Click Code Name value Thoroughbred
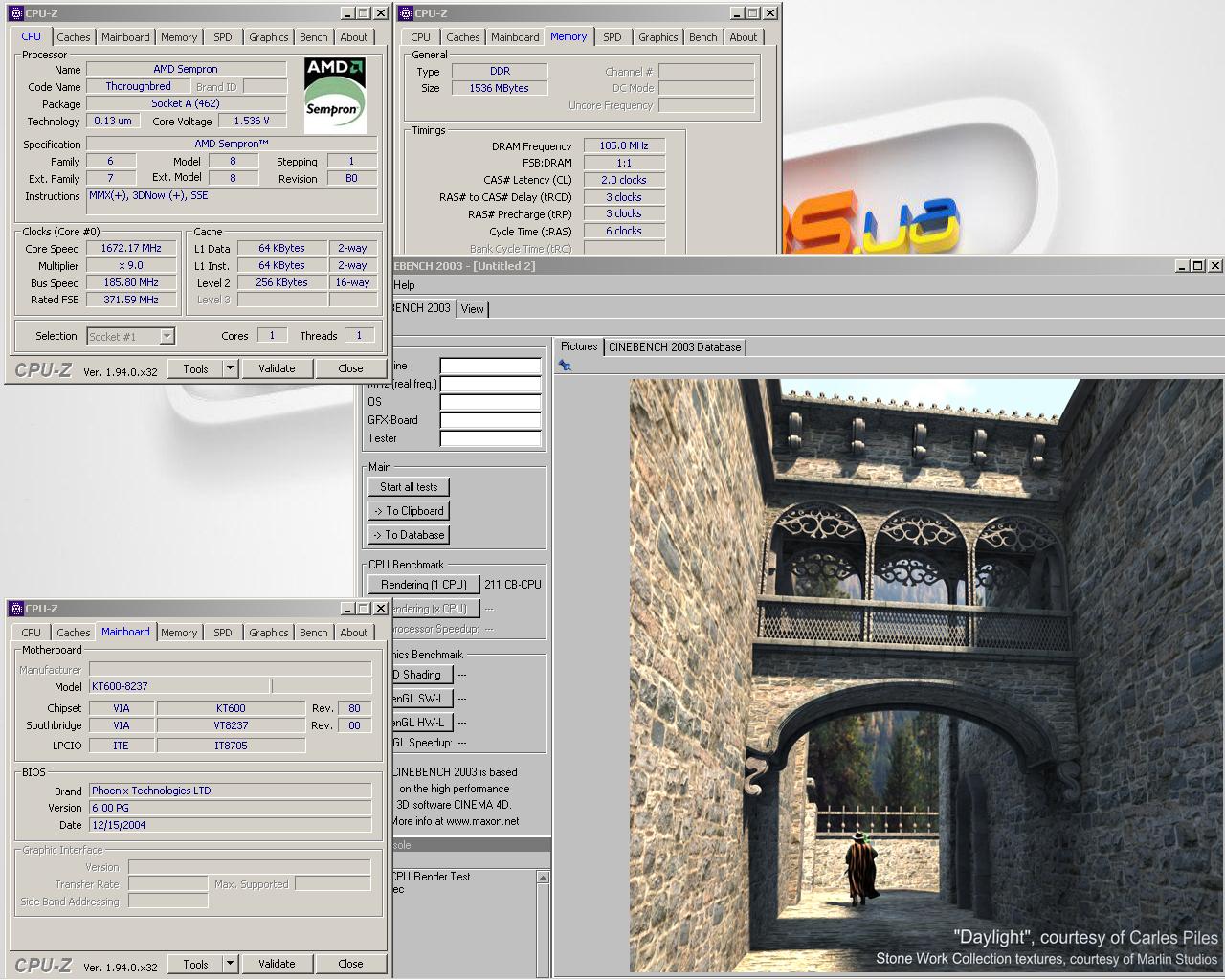 (139, 86)
